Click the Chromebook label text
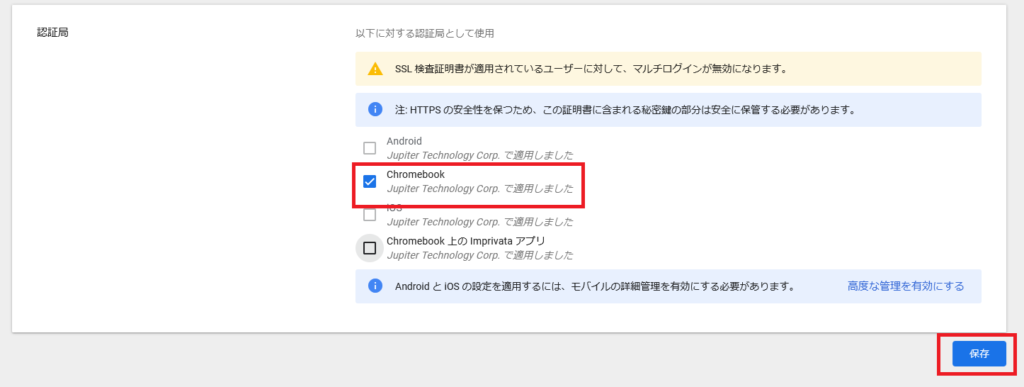This screenshot has width=1024, height=387. click(x=415, y=174)
